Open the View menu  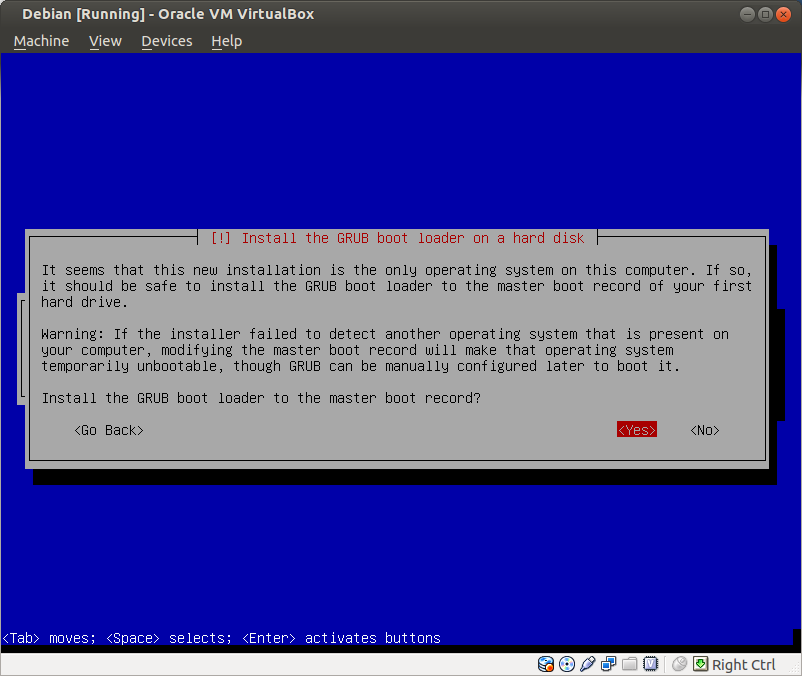click(105, 41)
